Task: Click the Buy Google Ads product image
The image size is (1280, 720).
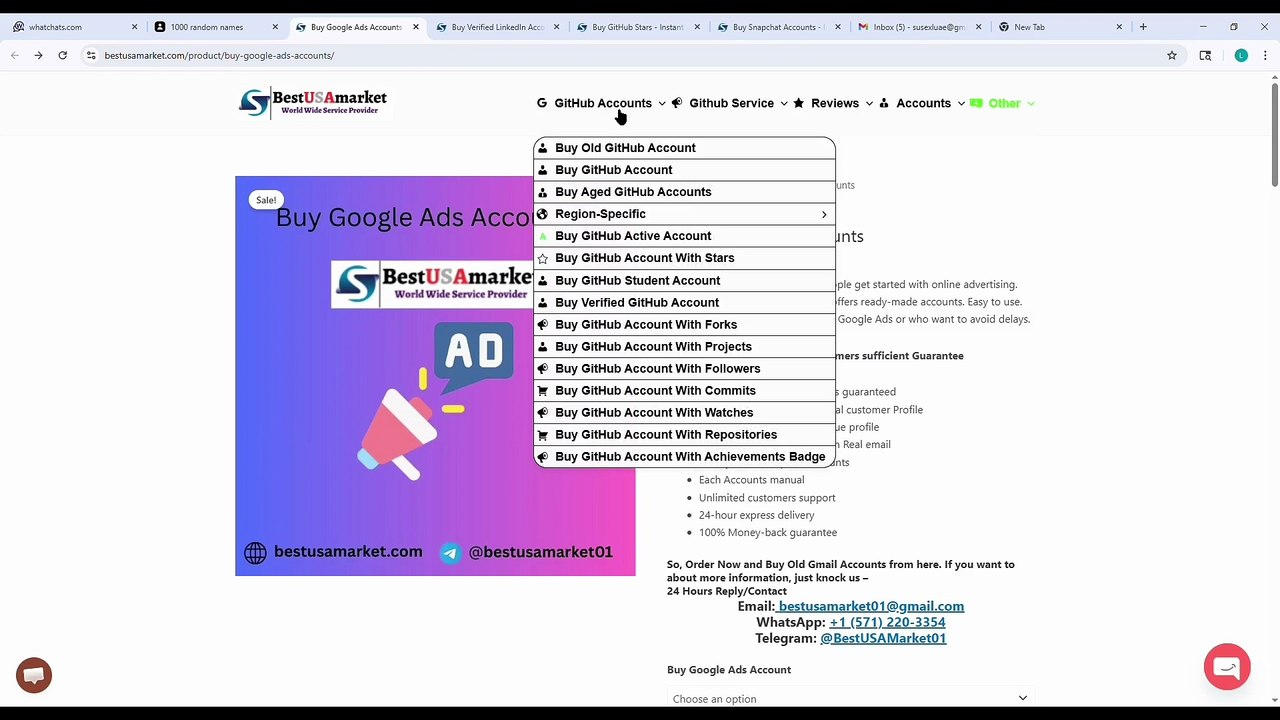Action: (435, 376)
